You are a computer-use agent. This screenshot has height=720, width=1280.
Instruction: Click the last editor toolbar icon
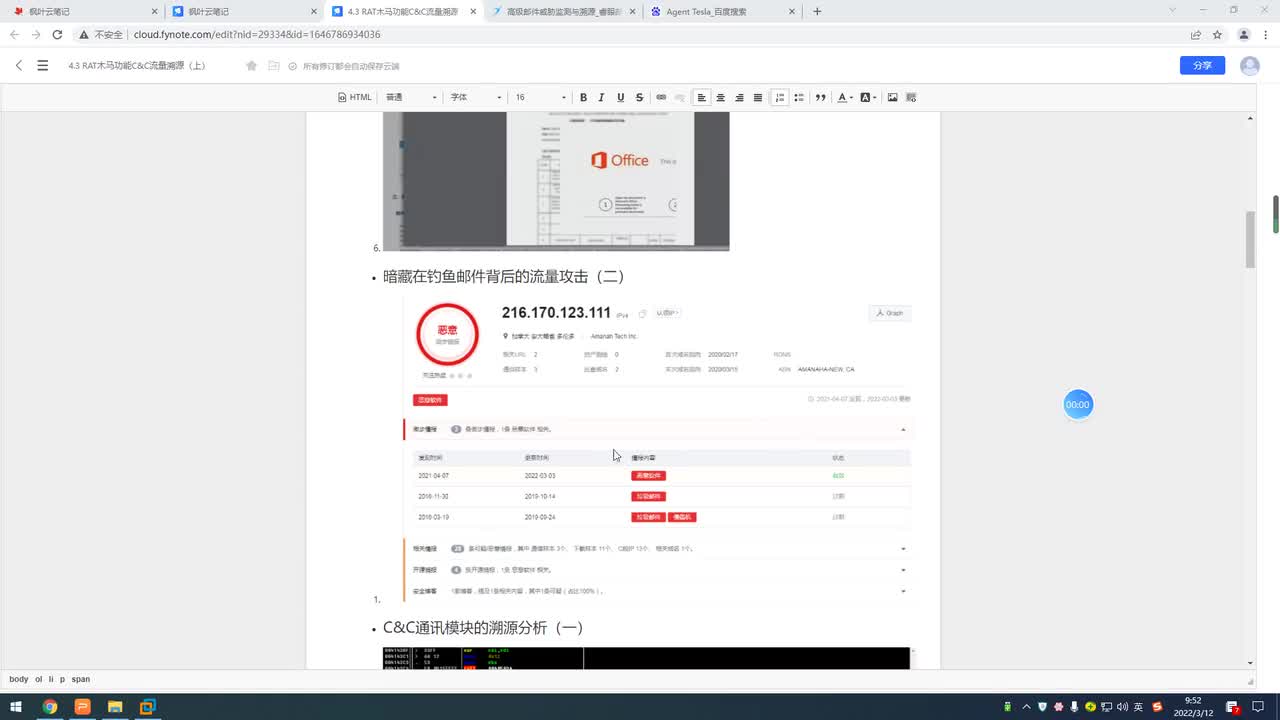click(x=911, y=97)
